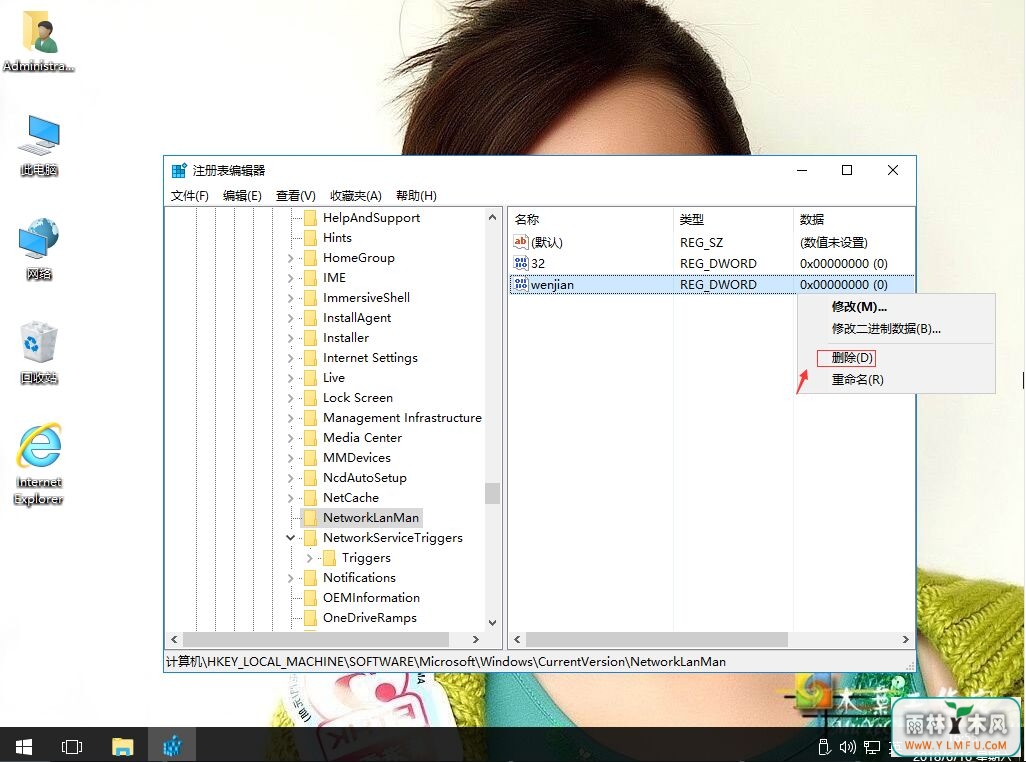This screenshot has height=762, width=1026.
Task: Click the tree pane vertical scrollbar thumb
Action: [x=493, y=493]
